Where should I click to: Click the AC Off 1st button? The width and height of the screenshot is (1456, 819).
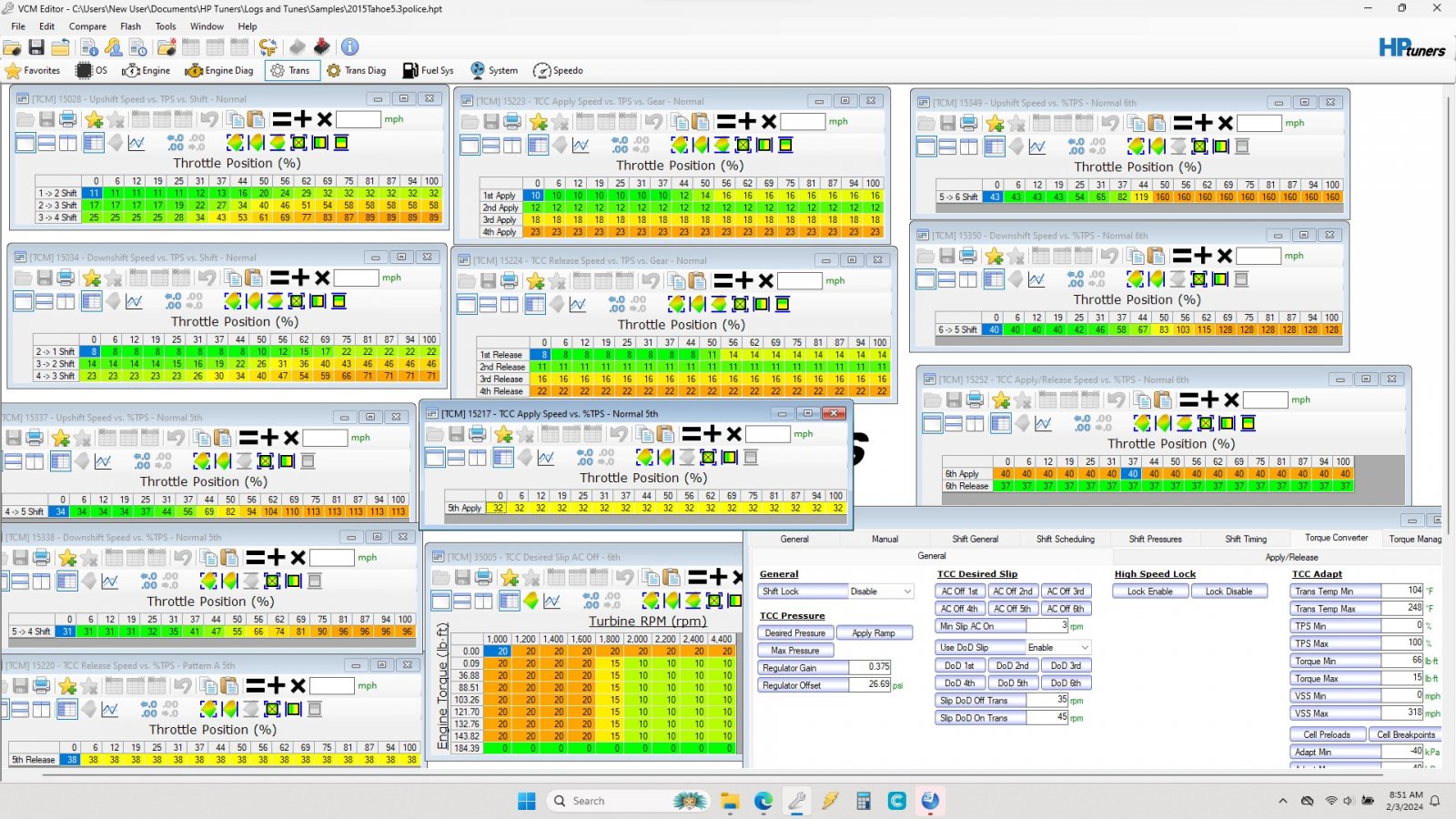coord(960,591)
